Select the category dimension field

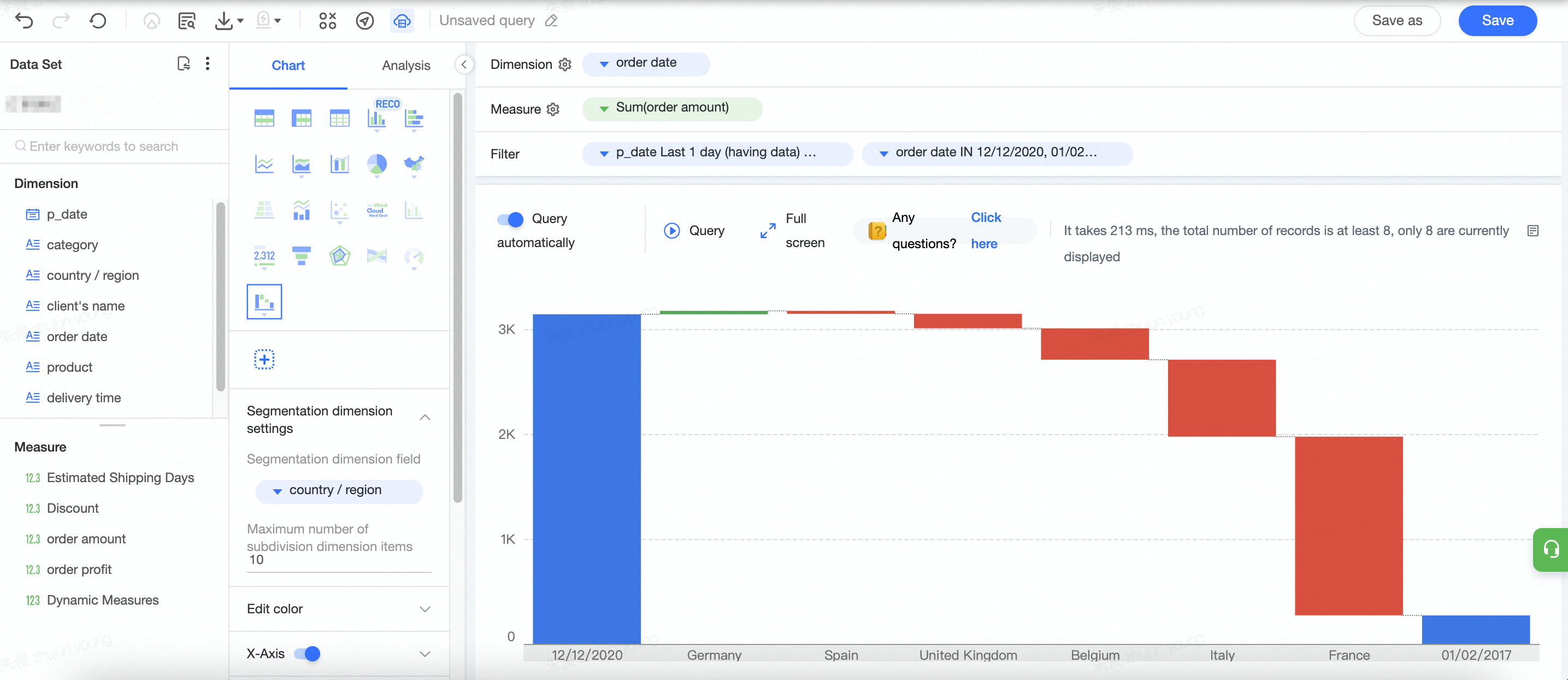click(x=73, y=245)
